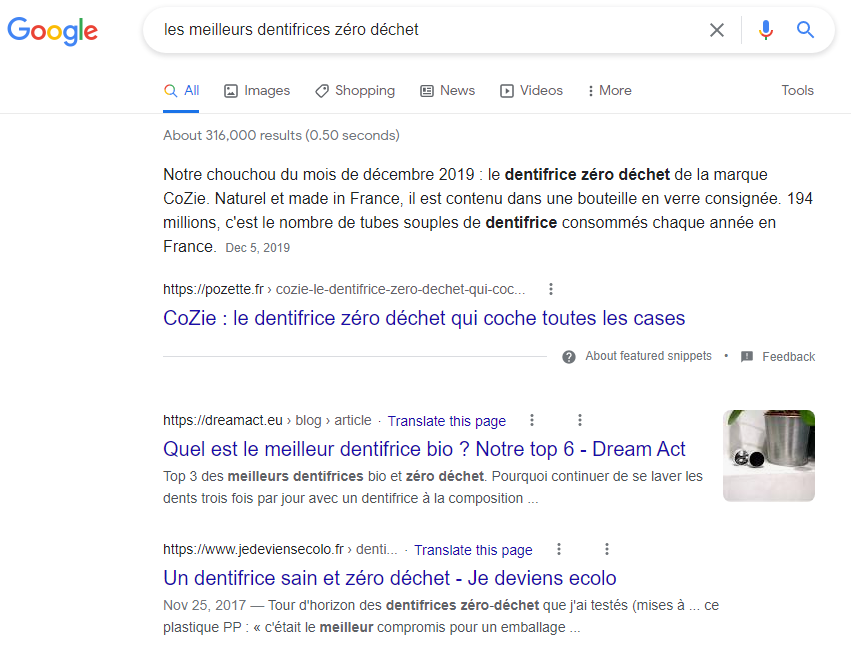Open the News tab
Viewport: 851px width, 646px height.
click(x=448, y=91)
